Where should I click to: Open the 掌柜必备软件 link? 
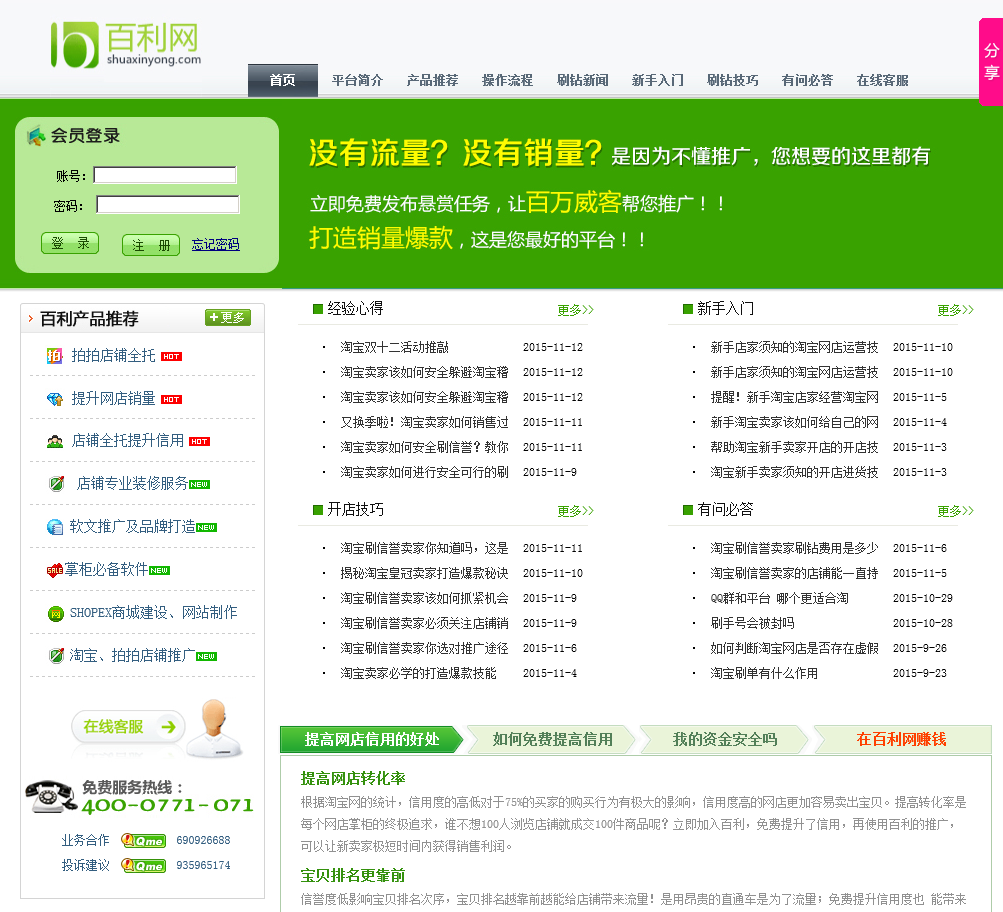click(106, 569)
